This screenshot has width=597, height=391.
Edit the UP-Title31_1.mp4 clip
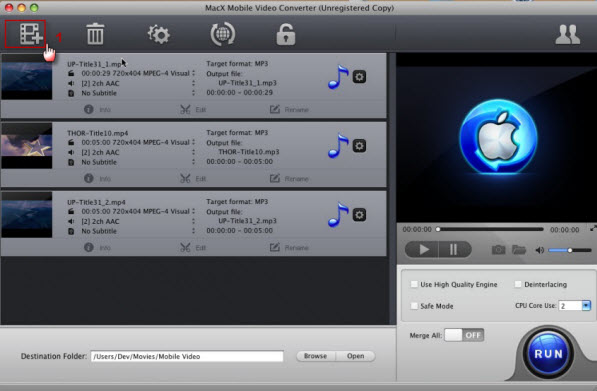pyautogui.click(x=193, y=110)
